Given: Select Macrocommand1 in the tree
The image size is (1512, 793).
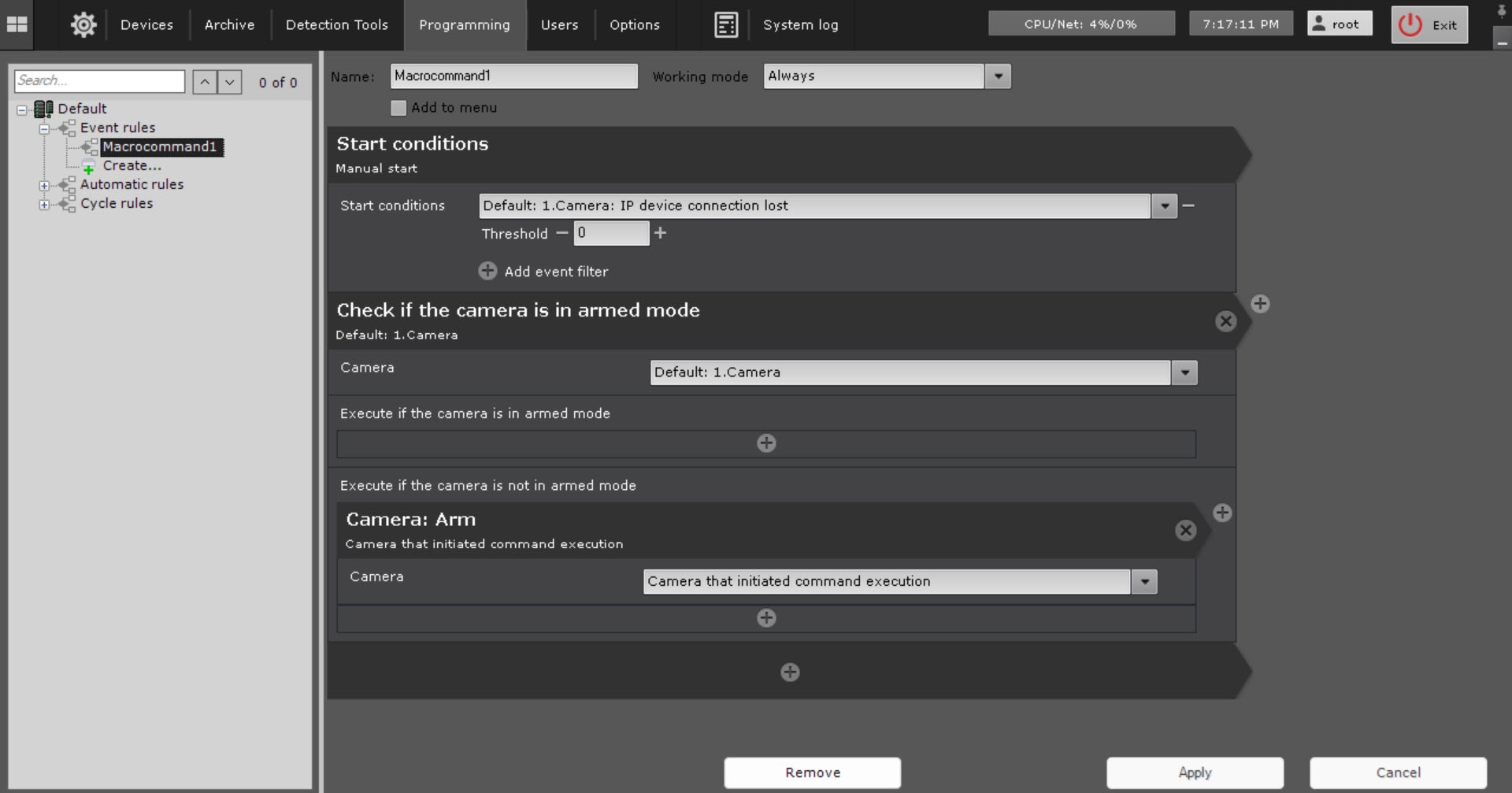Looking at the screenshot, I should (x=162, y=147).
